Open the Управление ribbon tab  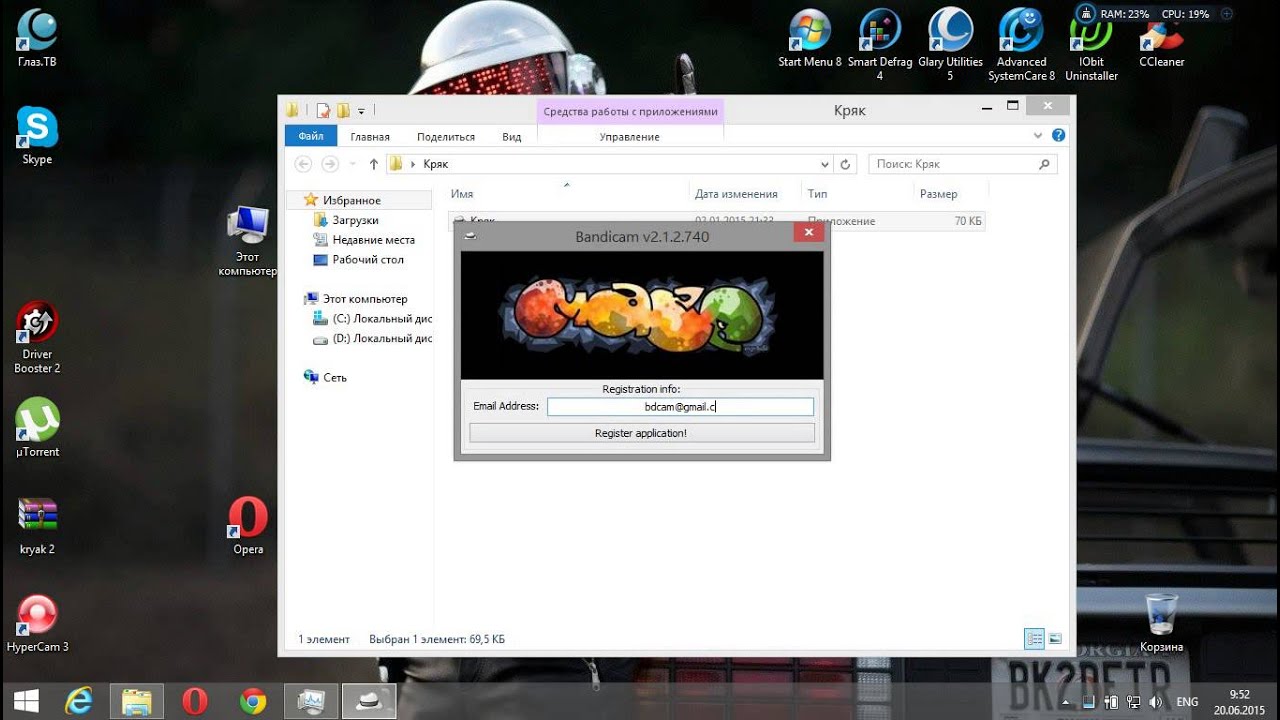(630, 137)
